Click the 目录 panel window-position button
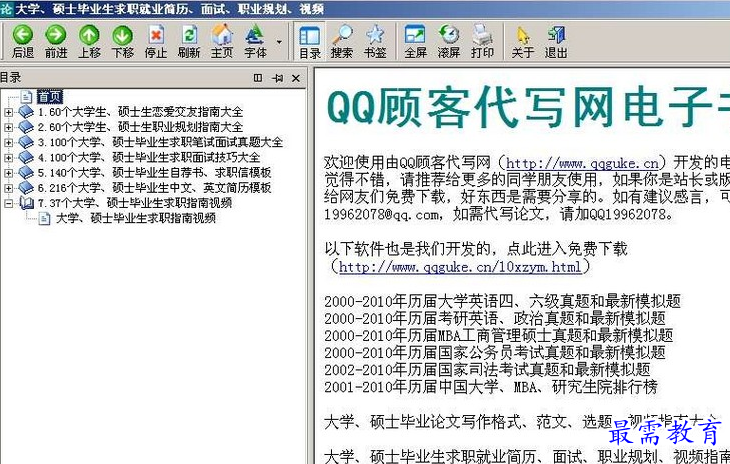The width and height of the screenshot is (730, 464). click(x=258, y=78)
